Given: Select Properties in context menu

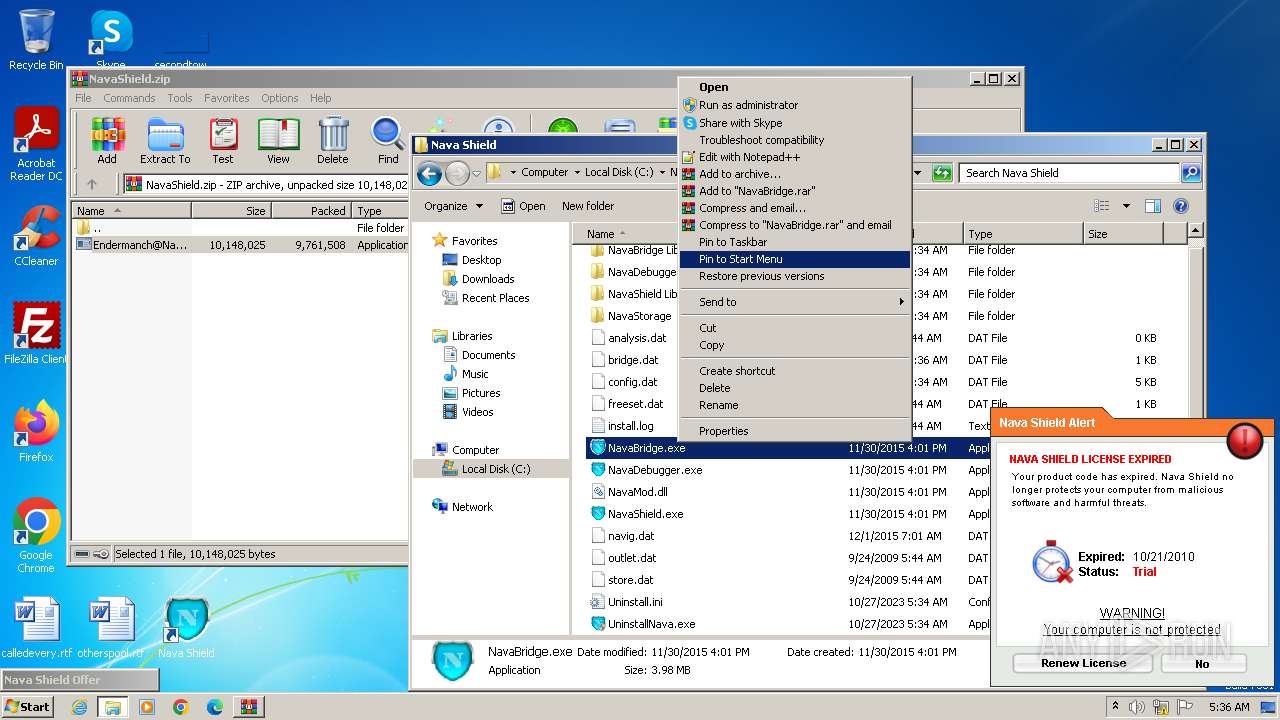Looking at the screenshot, I should [x=795, y=431].
